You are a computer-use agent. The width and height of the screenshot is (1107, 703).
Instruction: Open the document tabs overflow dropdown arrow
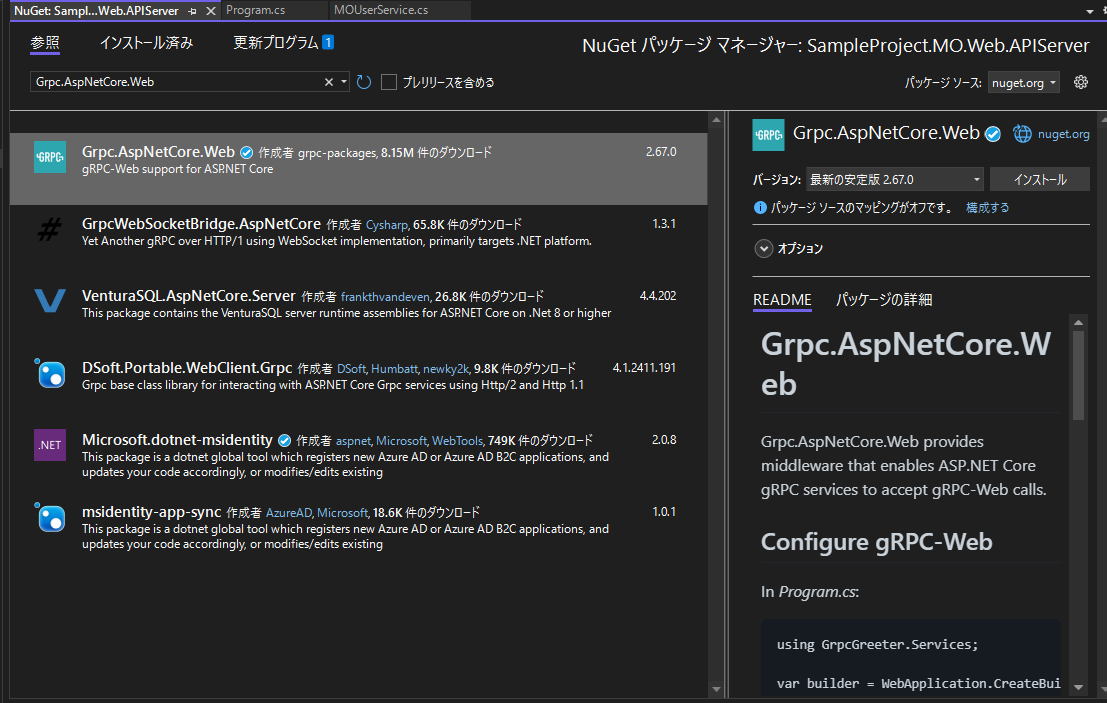[x=1089, y=11]
